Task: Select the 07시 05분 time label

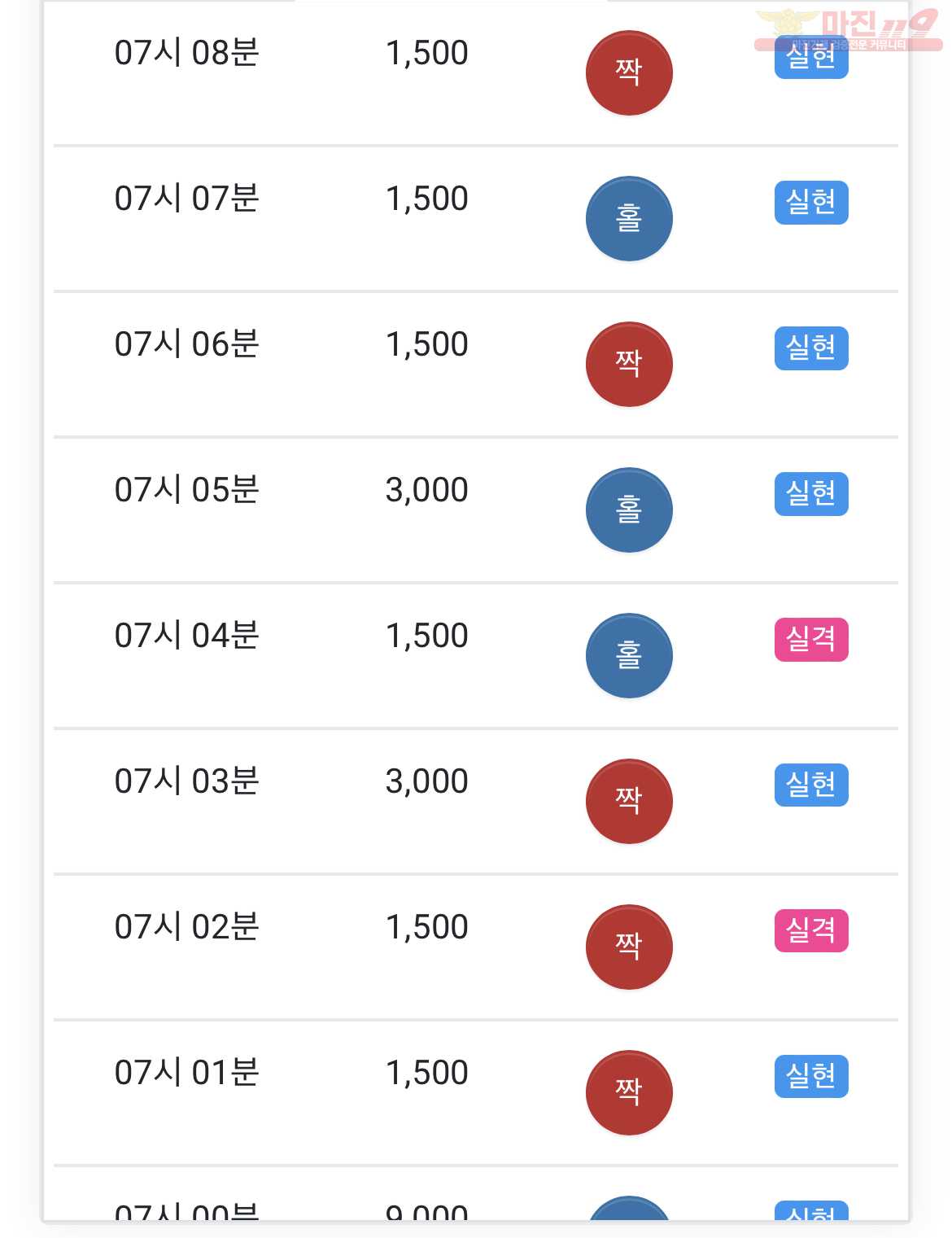Action: pos(187,490)
